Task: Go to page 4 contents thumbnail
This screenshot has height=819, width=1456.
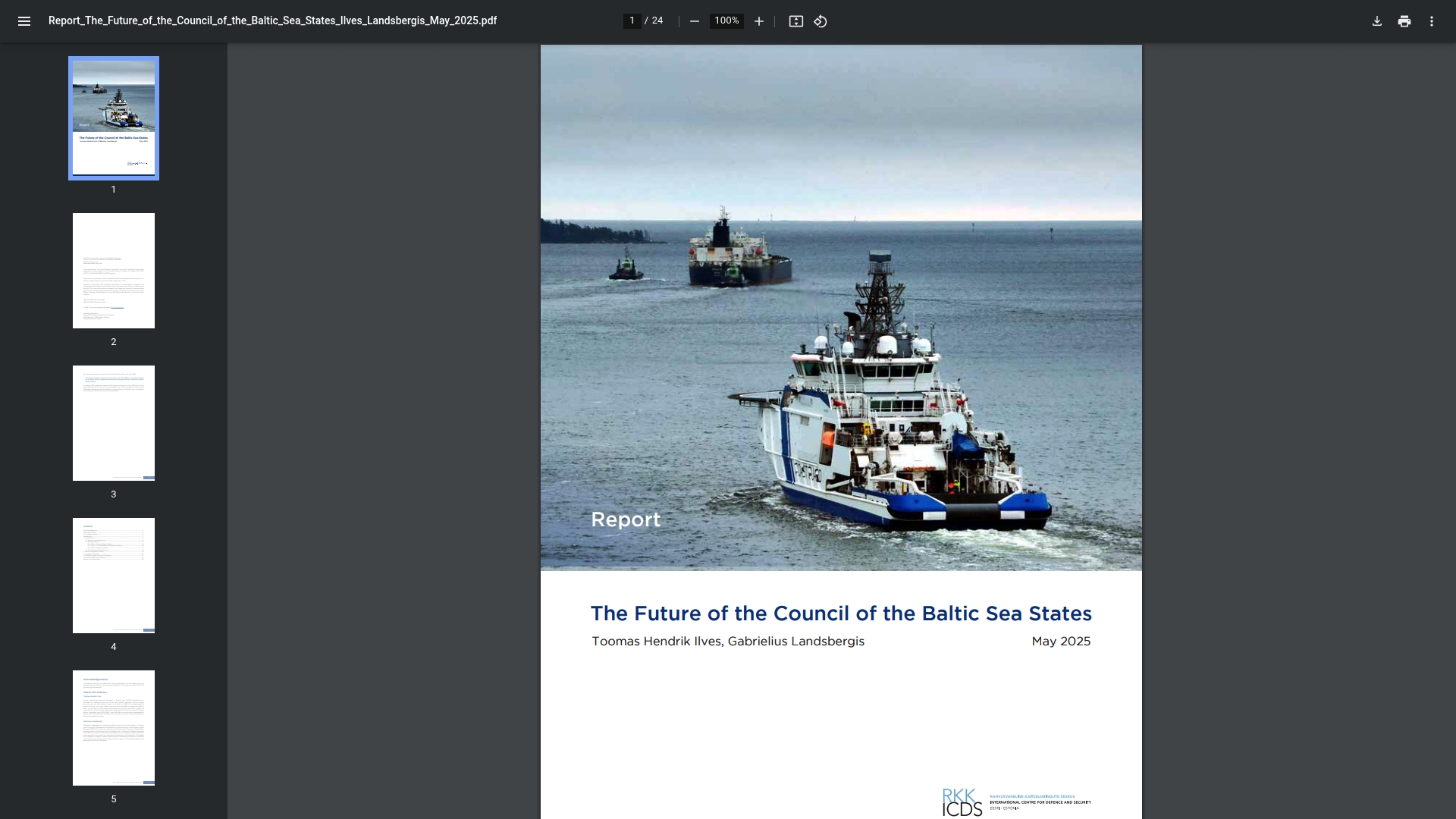Action: point(114,576)
